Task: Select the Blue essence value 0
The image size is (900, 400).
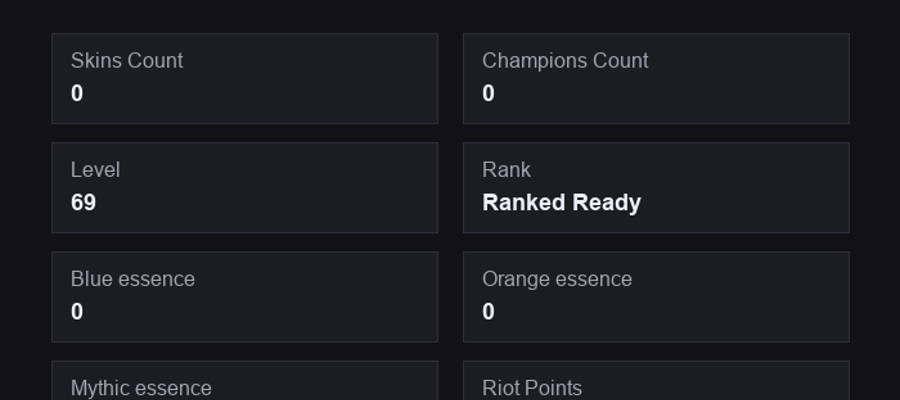Action: tap(77, 312)
